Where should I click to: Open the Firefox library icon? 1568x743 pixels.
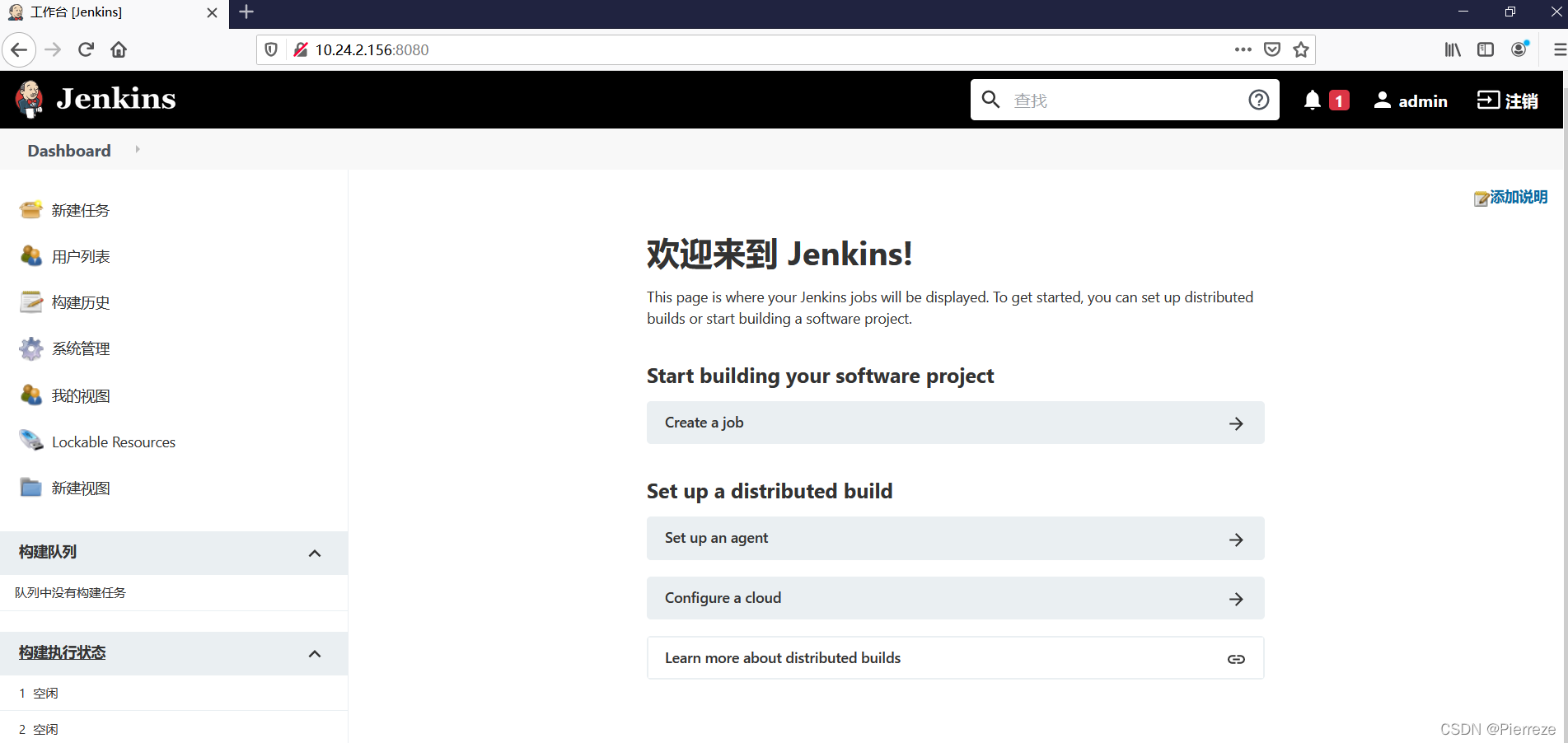1453,49
